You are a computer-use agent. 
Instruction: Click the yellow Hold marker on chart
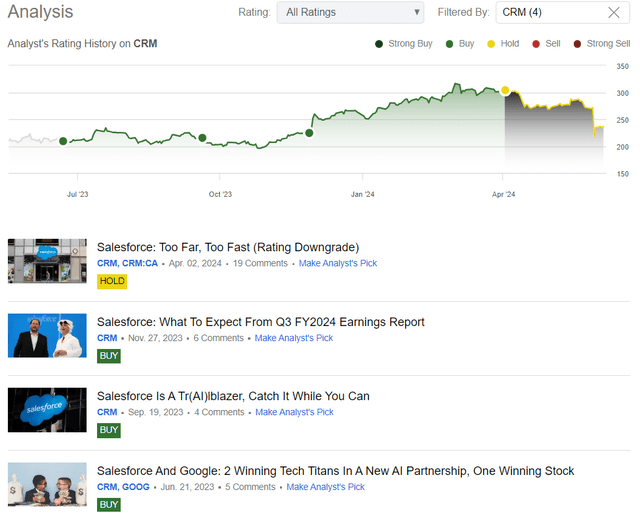(505, 91)
